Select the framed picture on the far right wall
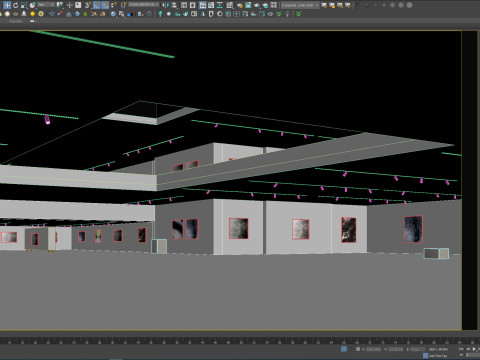The width and height of the screenshot is (480, 360). click(x=413, y=229)
